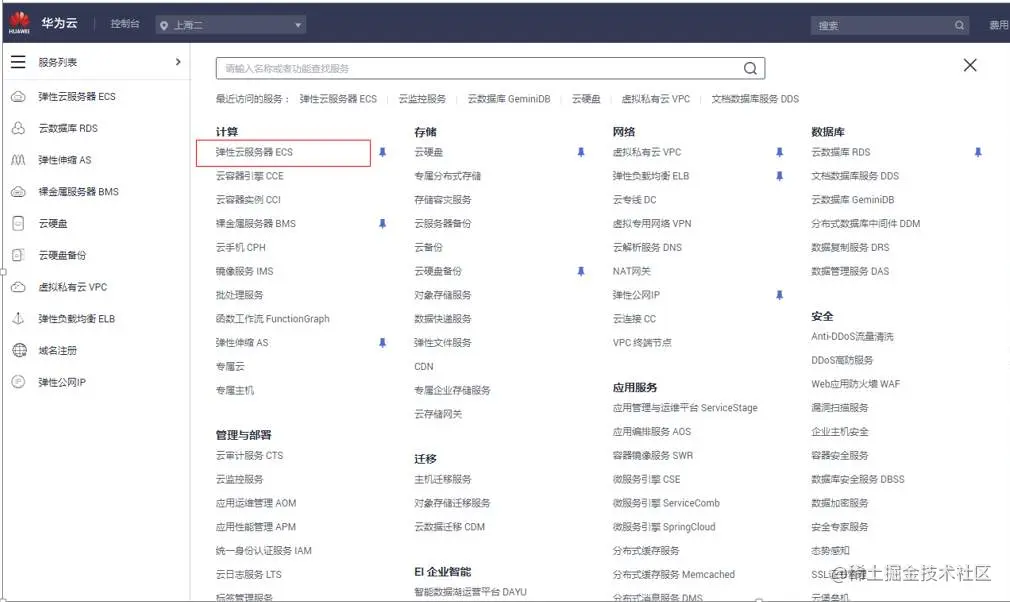Select 弹性云服务器 ECS in the left sidebar
This screenshot has width=1010, height=602.
(77, 97)
